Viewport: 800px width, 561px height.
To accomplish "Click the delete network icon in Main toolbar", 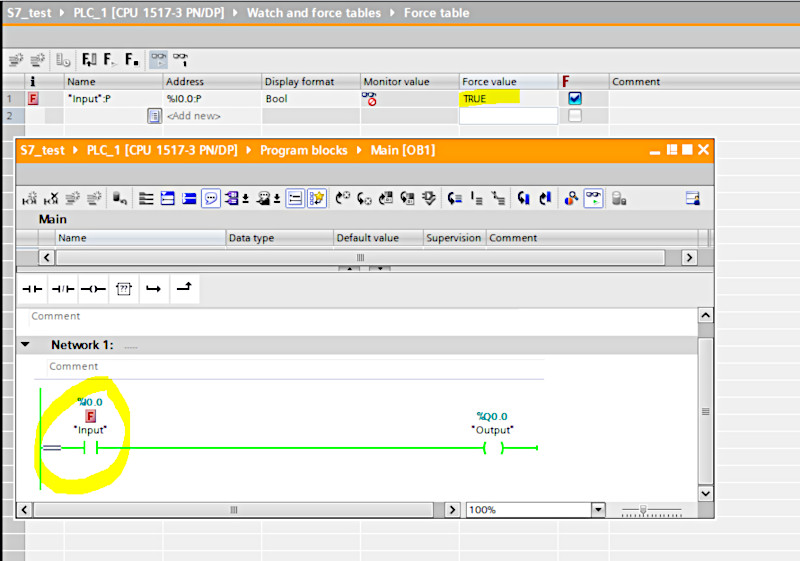I will [x=51, y=198].
